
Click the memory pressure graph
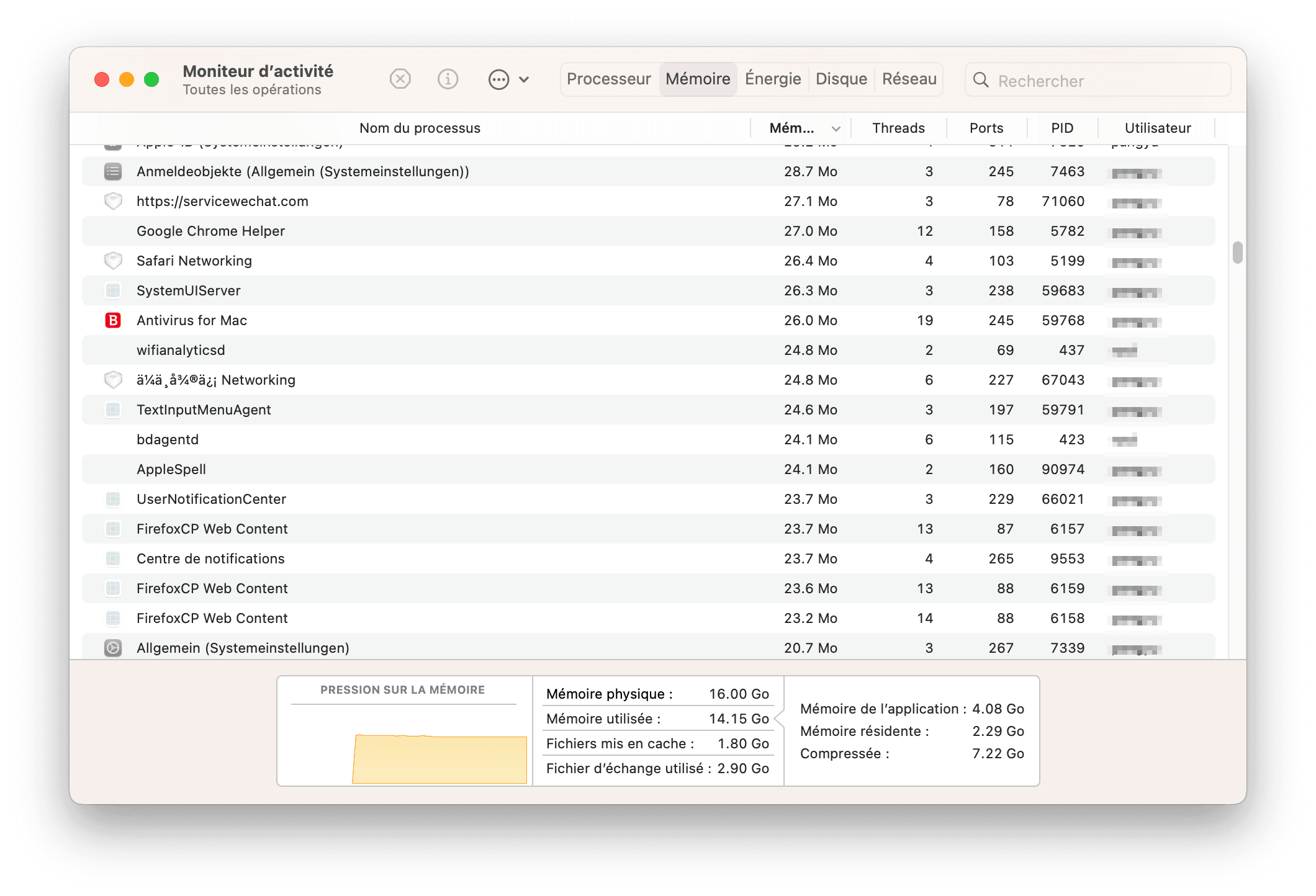coord(439,758)
